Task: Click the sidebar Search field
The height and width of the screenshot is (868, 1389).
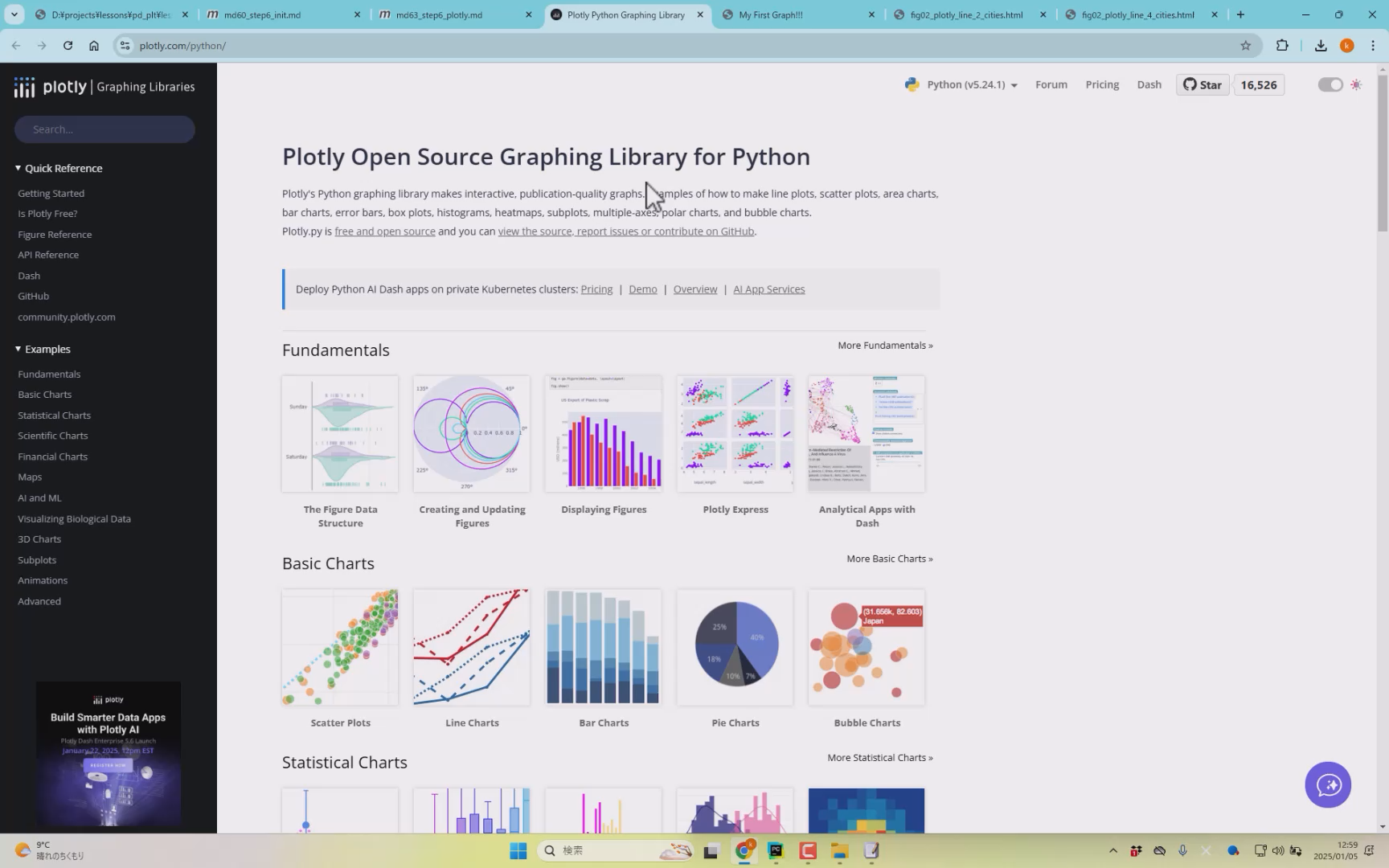Action: [x=104, y=129]
